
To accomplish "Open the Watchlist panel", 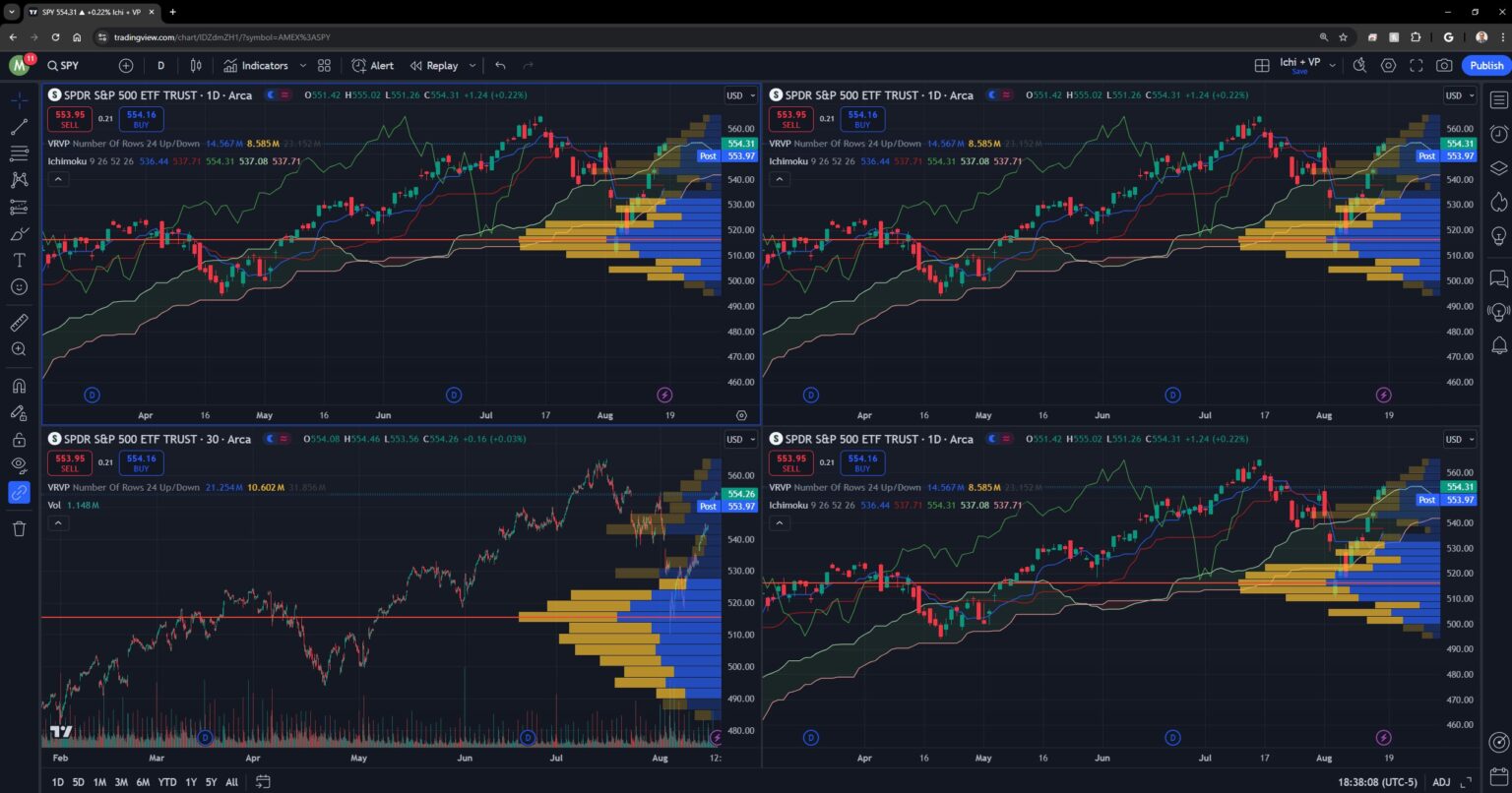I will [1498, 99].
